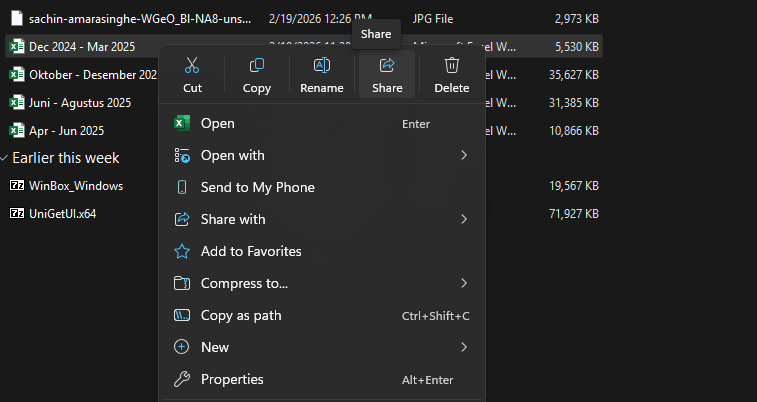Viewport: 757px width, 402px height.
Task: Click the Cut scissors icon
Action: (192, 66)
